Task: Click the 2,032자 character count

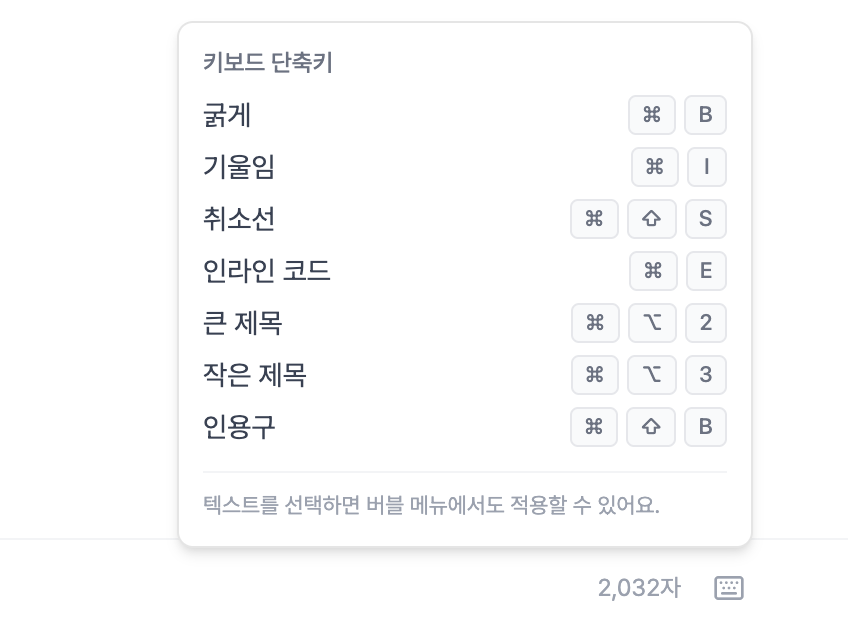Action: 639,588
